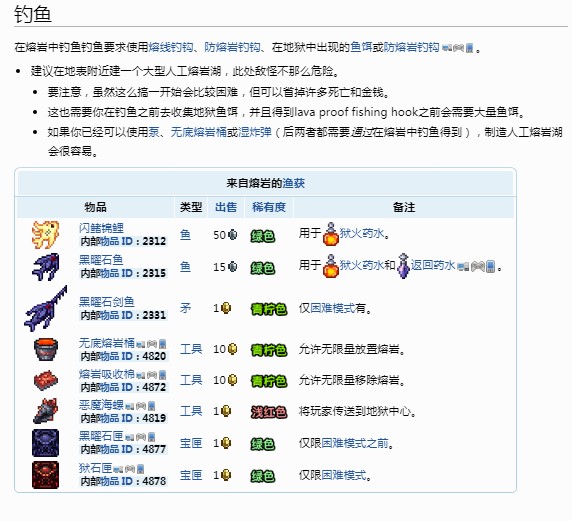Click the 狱火药水 potion icon in first row
The image size is (572, 521).
point(331,234)
